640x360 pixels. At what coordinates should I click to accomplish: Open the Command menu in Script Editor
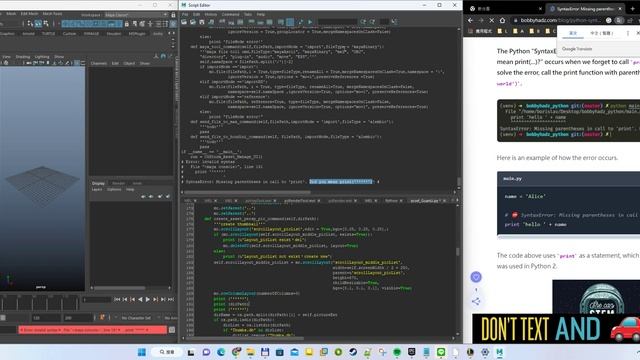(231, 14)
